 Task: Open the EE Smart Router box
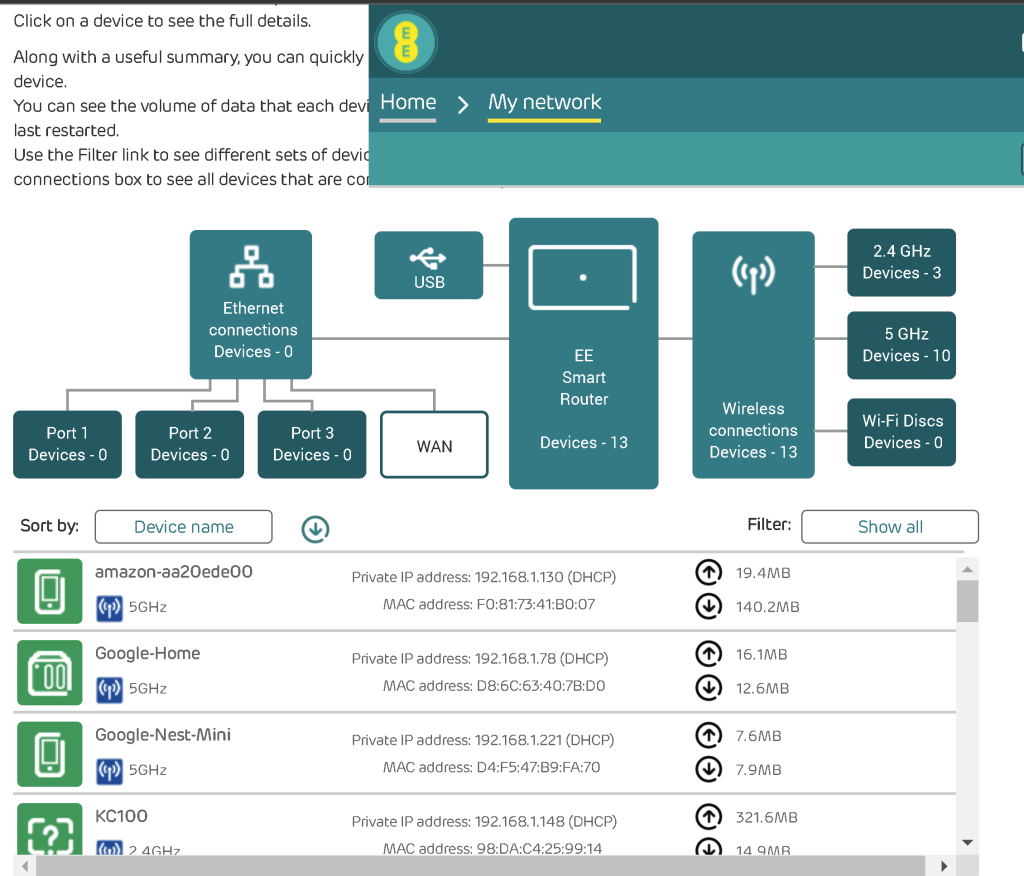pos(584,353)
